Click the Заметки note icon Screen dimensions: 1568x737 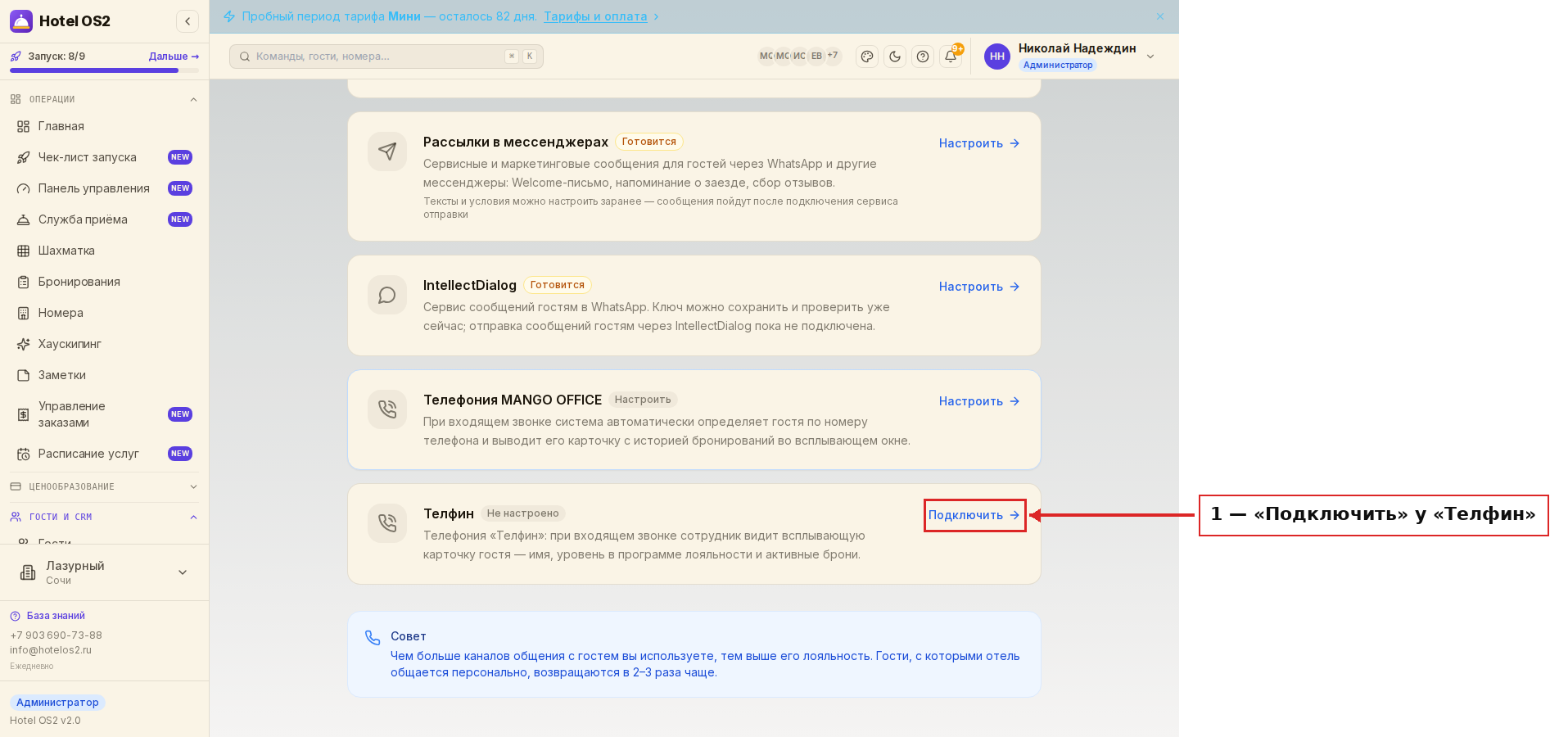click(x=24, y=375)
